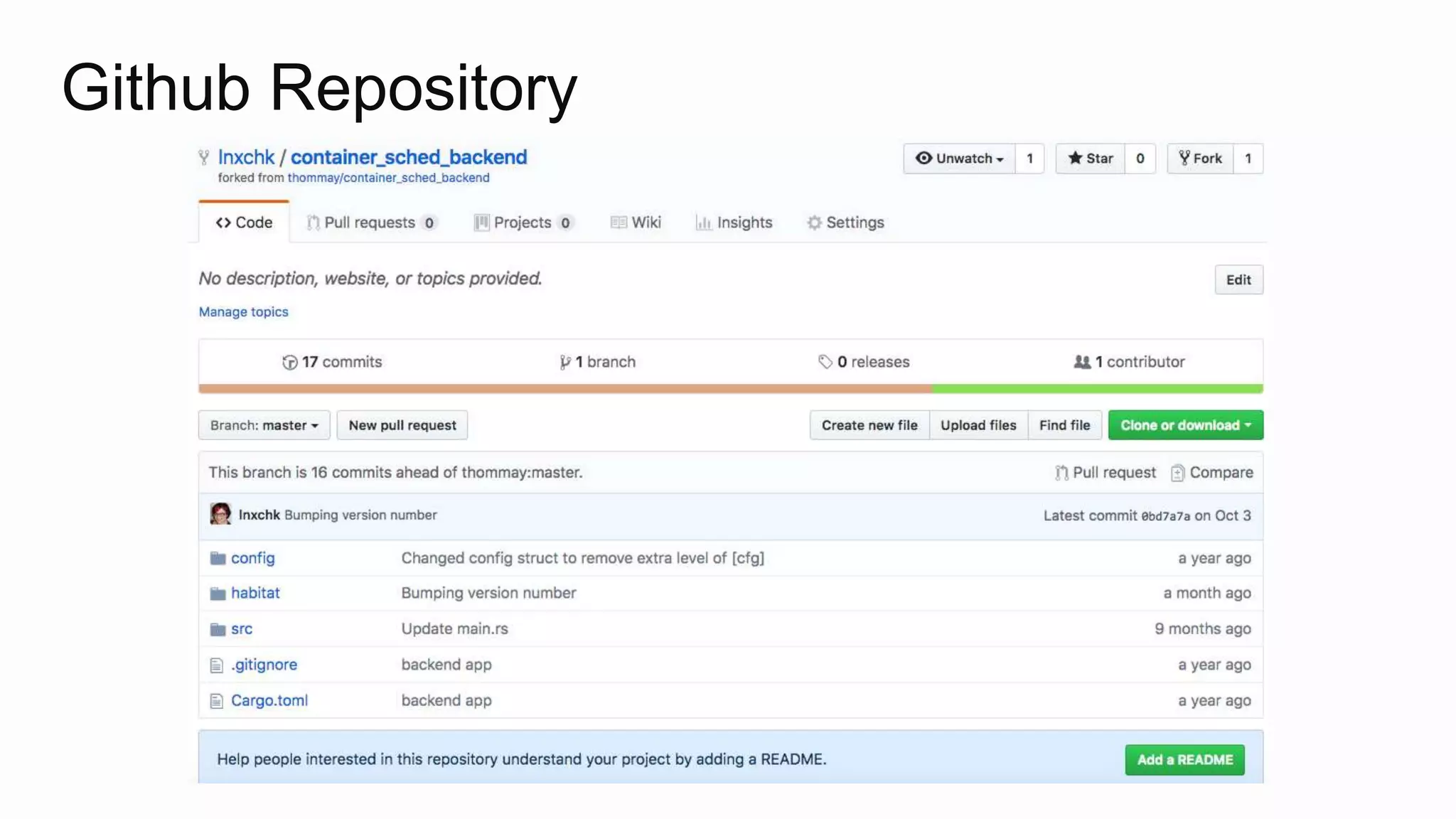Click commit message Update main.rs
Image resolution: width=1456 pixels, height=819 pixels.
(x=455, y=628)
